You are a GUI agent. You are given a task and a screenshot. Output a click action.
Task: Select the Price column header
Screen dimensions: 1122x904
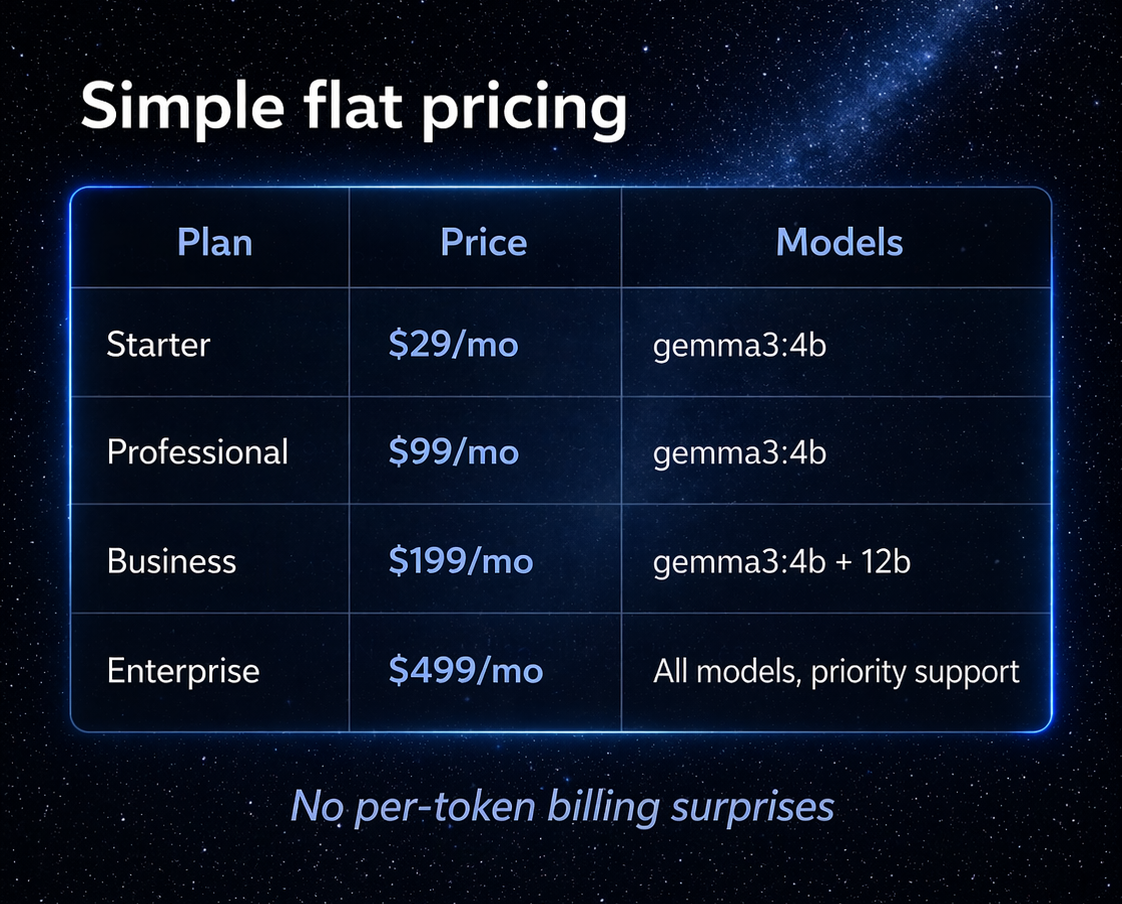tap(484, 242)
